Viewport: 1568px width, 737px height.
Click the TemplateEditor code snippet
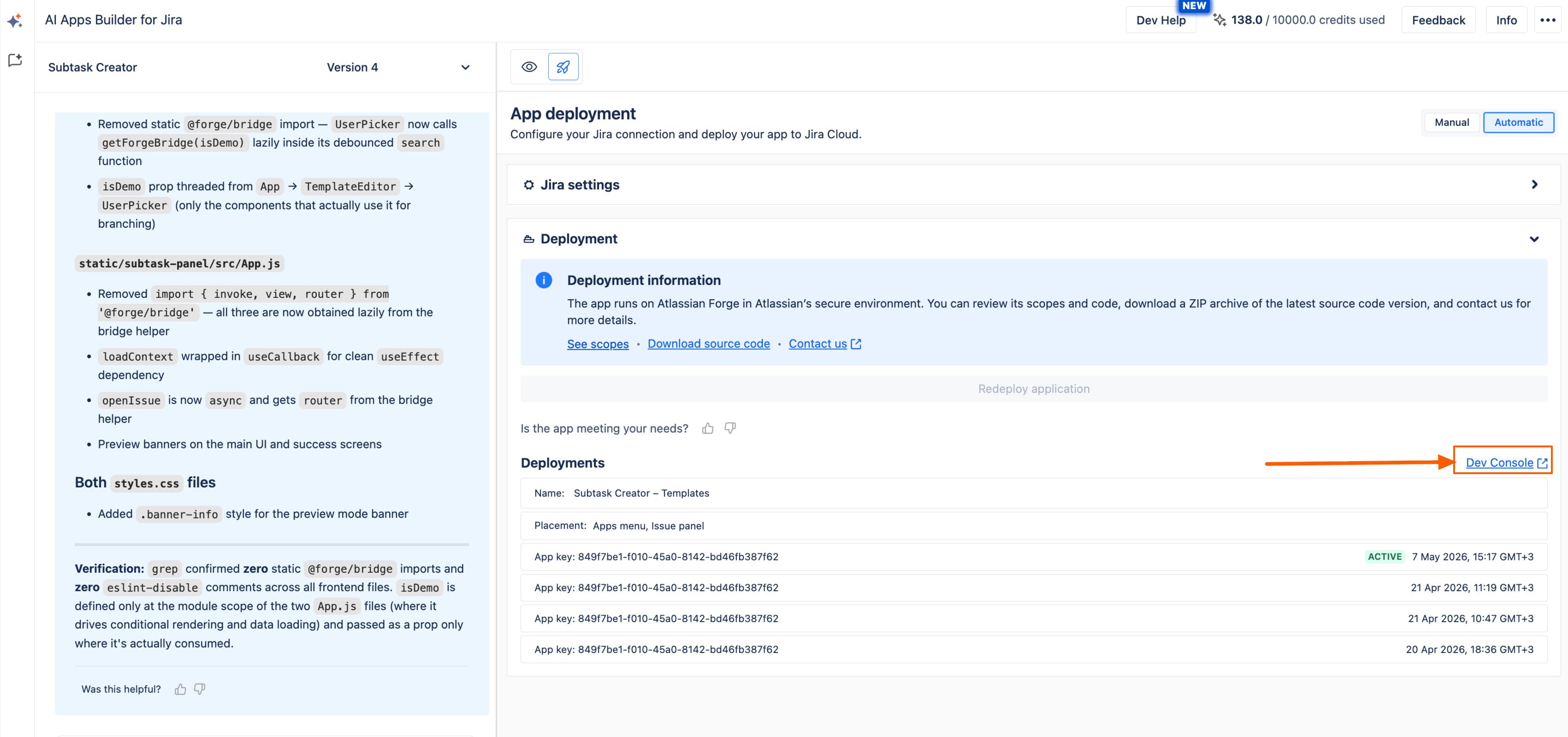pyautogui.click(x=350, y=186)
